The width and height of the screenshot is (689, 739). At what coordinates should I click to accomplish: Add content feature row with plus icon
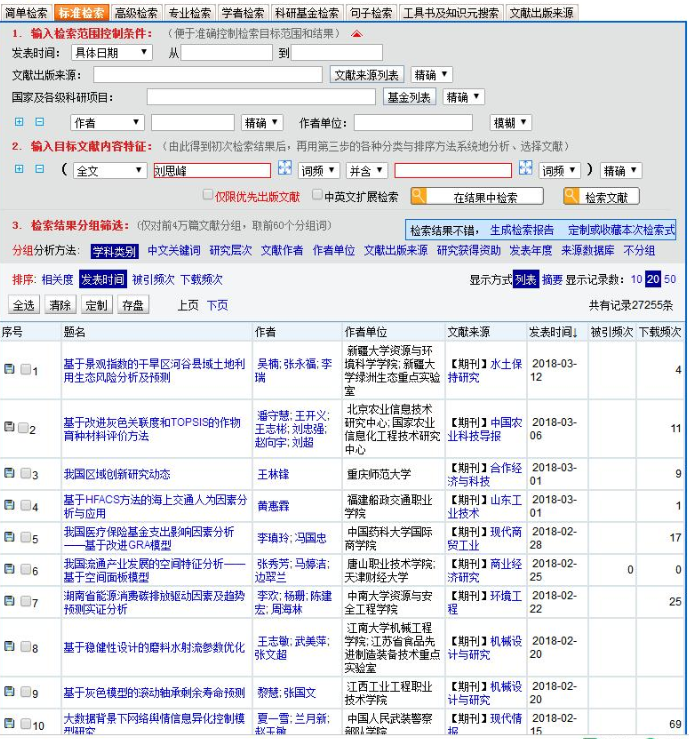[x=19, y=169]
